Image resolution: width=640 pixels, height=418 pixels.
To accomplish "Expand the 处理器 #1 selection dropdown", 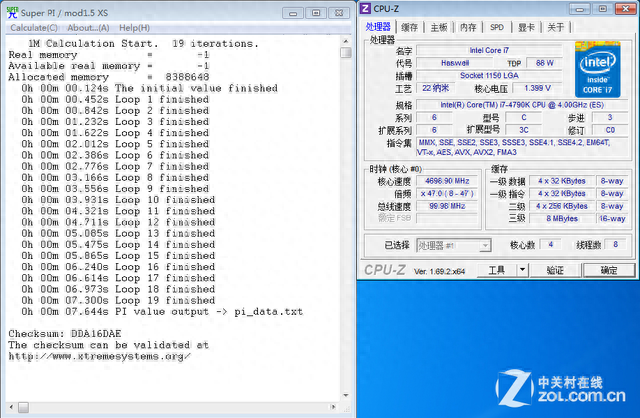I will point(484,245).
